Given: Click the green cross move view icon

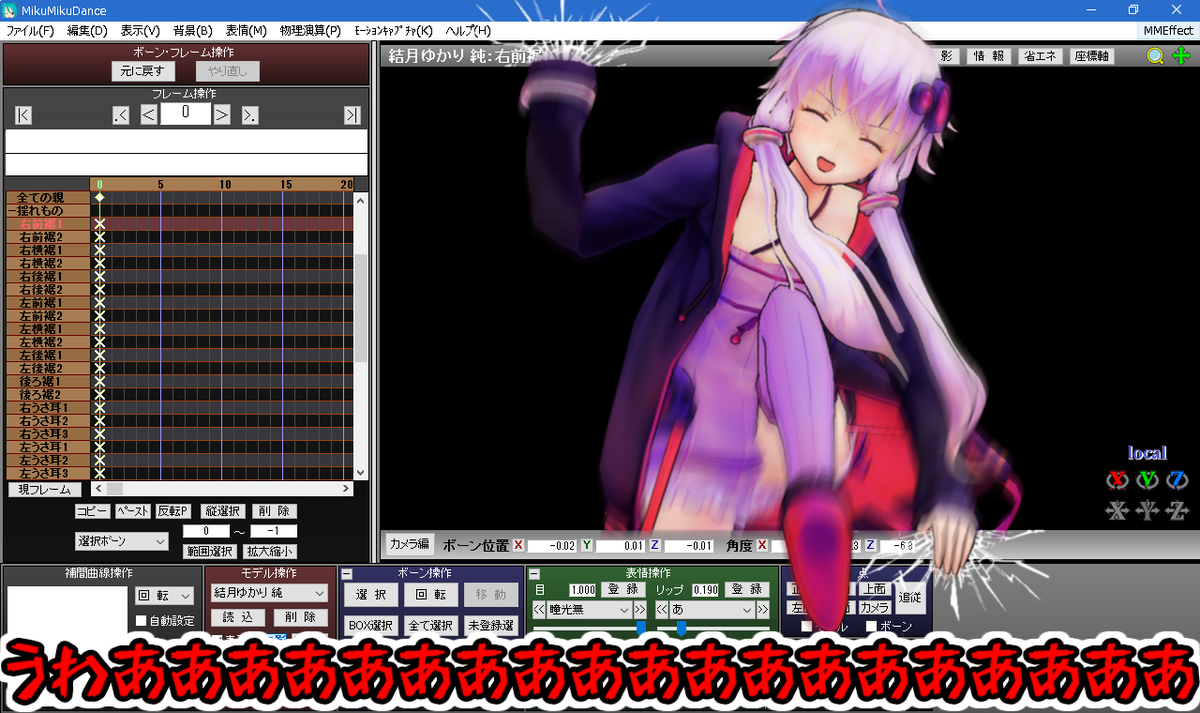Looking at the screenshot, I should pos(1180,56).
